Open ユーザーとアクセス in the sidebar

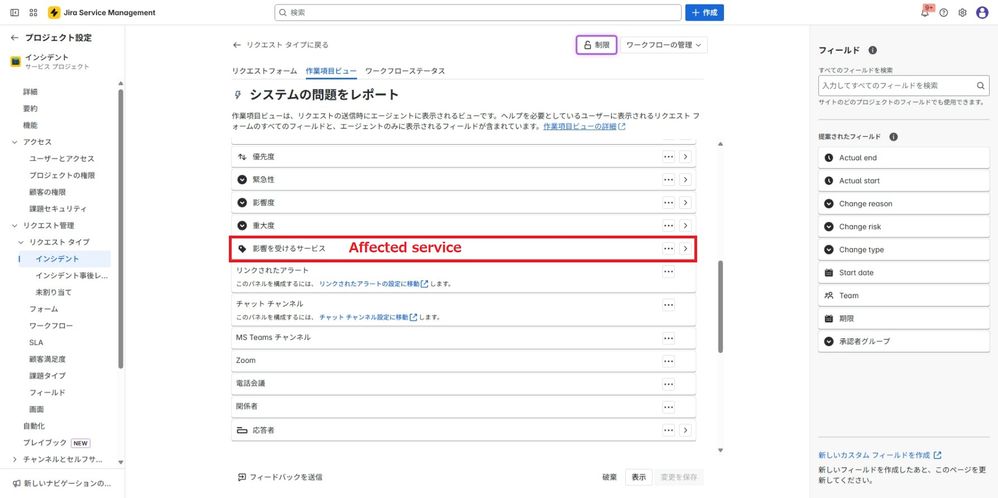[x=62, y=159]
